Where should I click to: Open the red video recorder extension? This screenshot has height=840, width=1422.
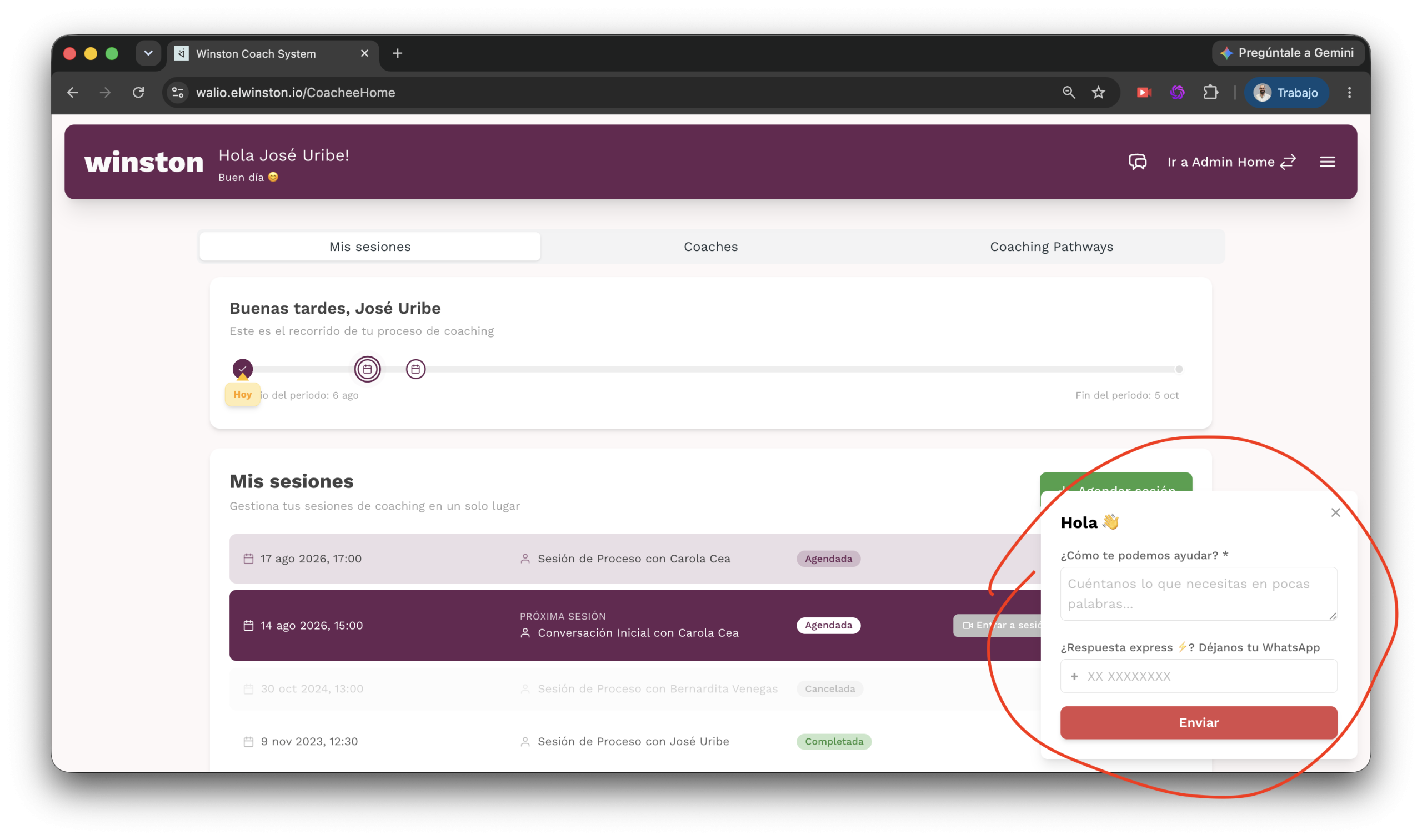(x=1144, y=92)
